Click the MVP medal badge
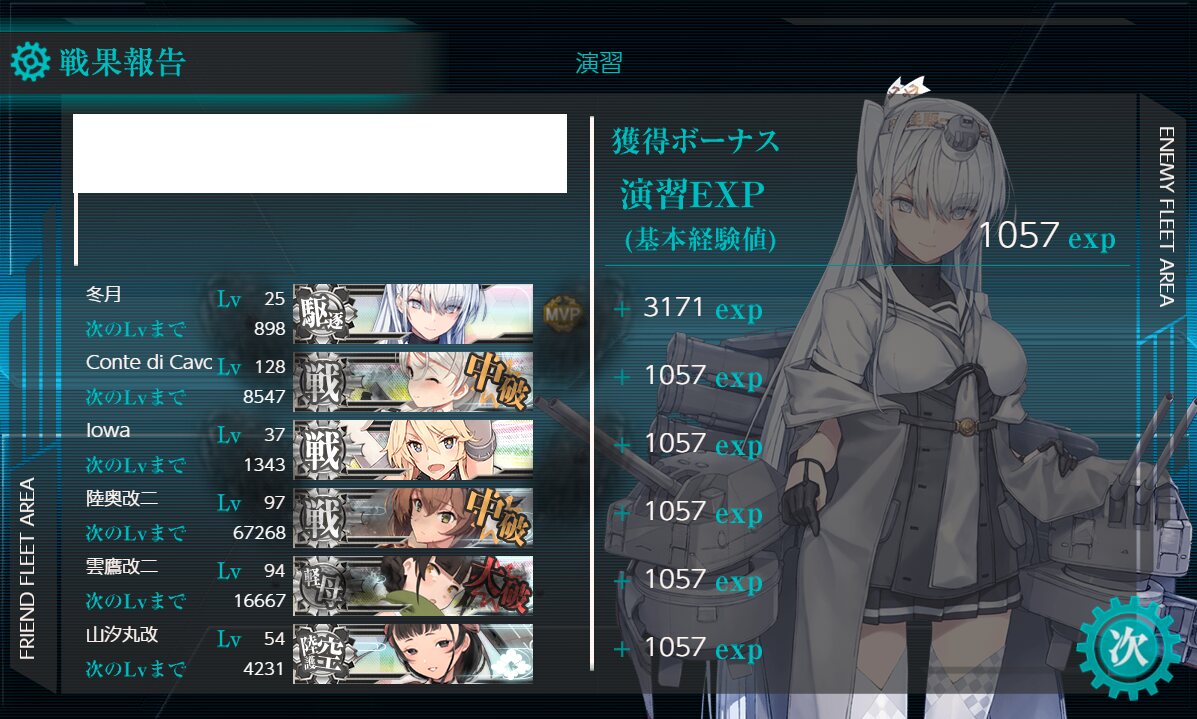Image resolution: width=1197 pixels, height=719 pixels. click(563, 313)
